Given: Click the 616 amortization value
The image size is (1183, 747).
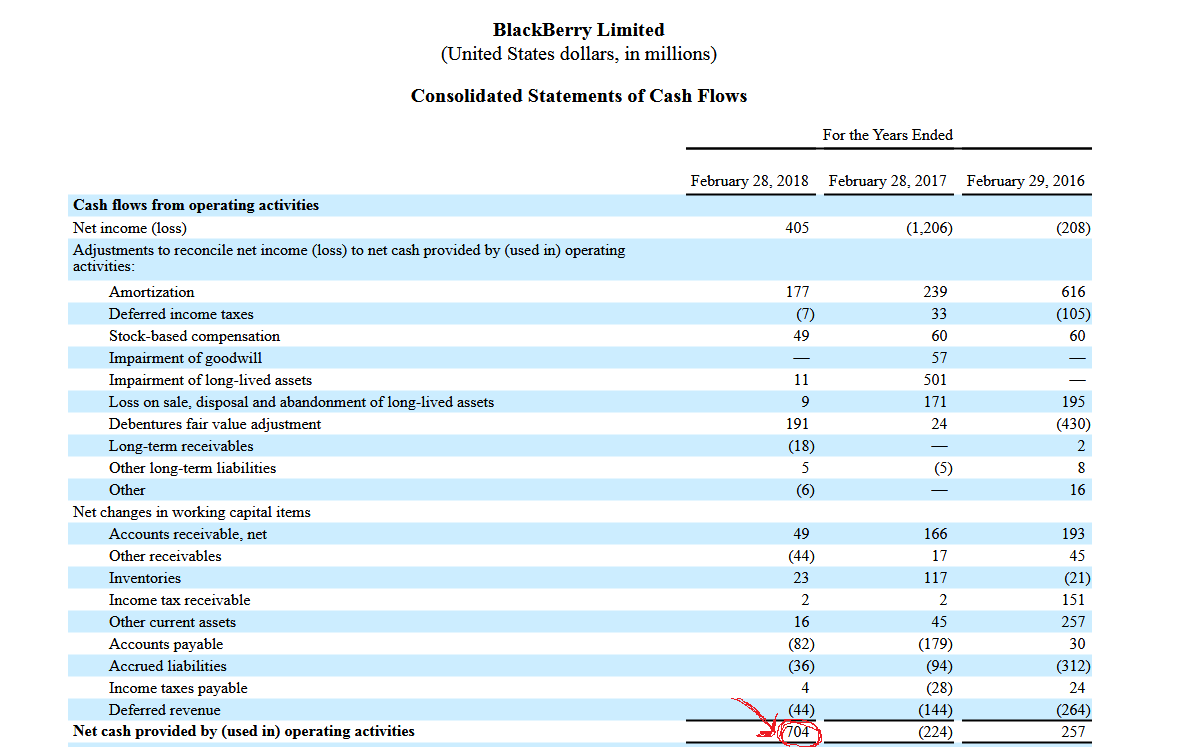Looking at the screenshot, I should [1073, 292].
